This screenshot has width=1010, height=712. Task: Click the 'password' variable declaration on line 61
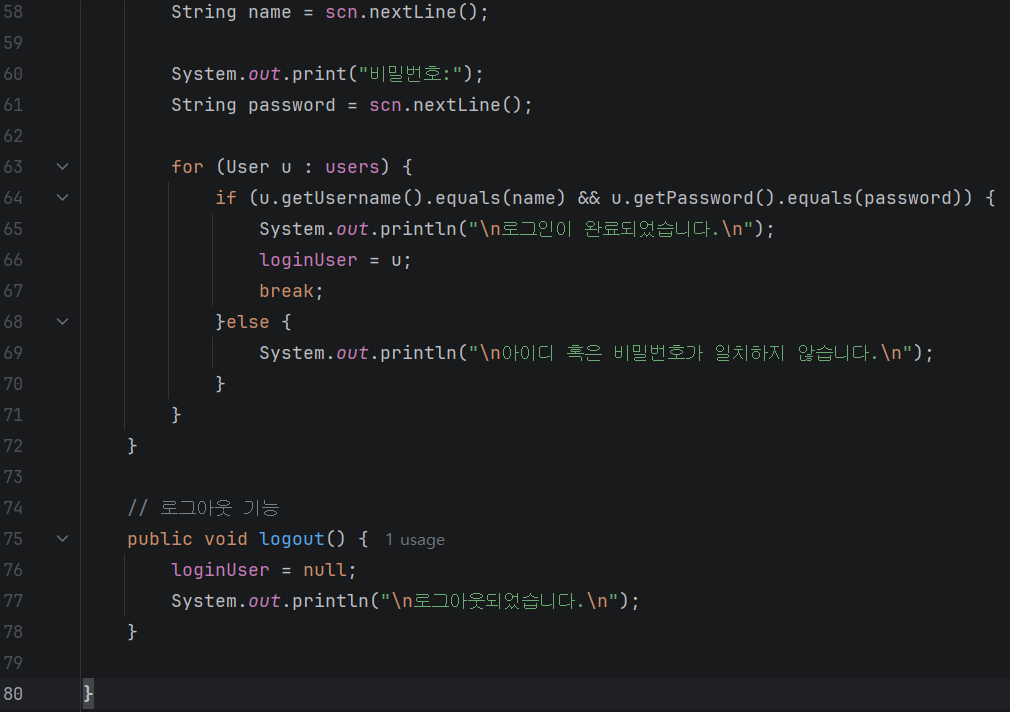tap(292, 105)
